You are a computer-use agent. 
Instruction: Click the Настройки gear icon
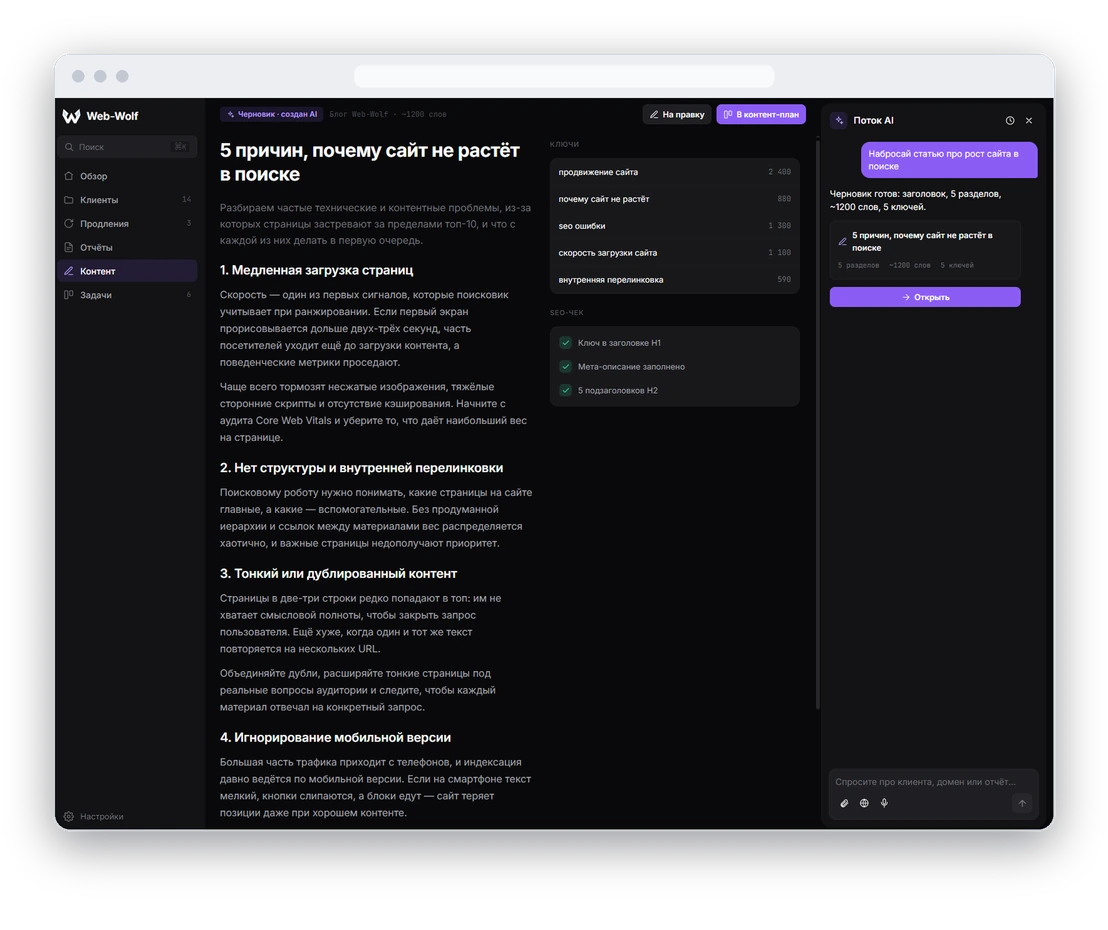pyautogui.click(x=69, y=816)
